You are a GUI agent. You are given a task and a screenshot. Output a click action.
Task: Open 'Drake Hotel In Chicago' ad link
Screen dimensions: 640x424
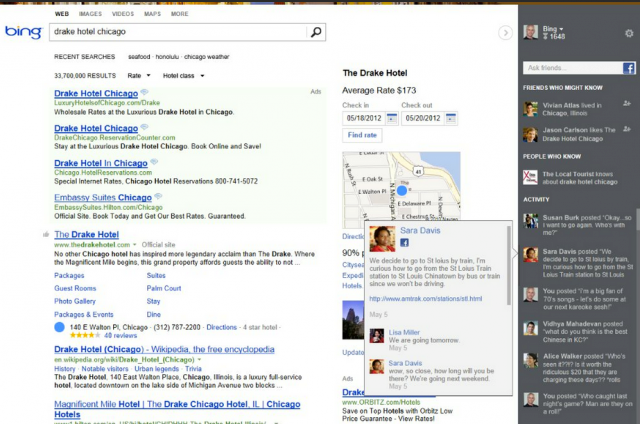pyautogui.click(x=101, y=163)
